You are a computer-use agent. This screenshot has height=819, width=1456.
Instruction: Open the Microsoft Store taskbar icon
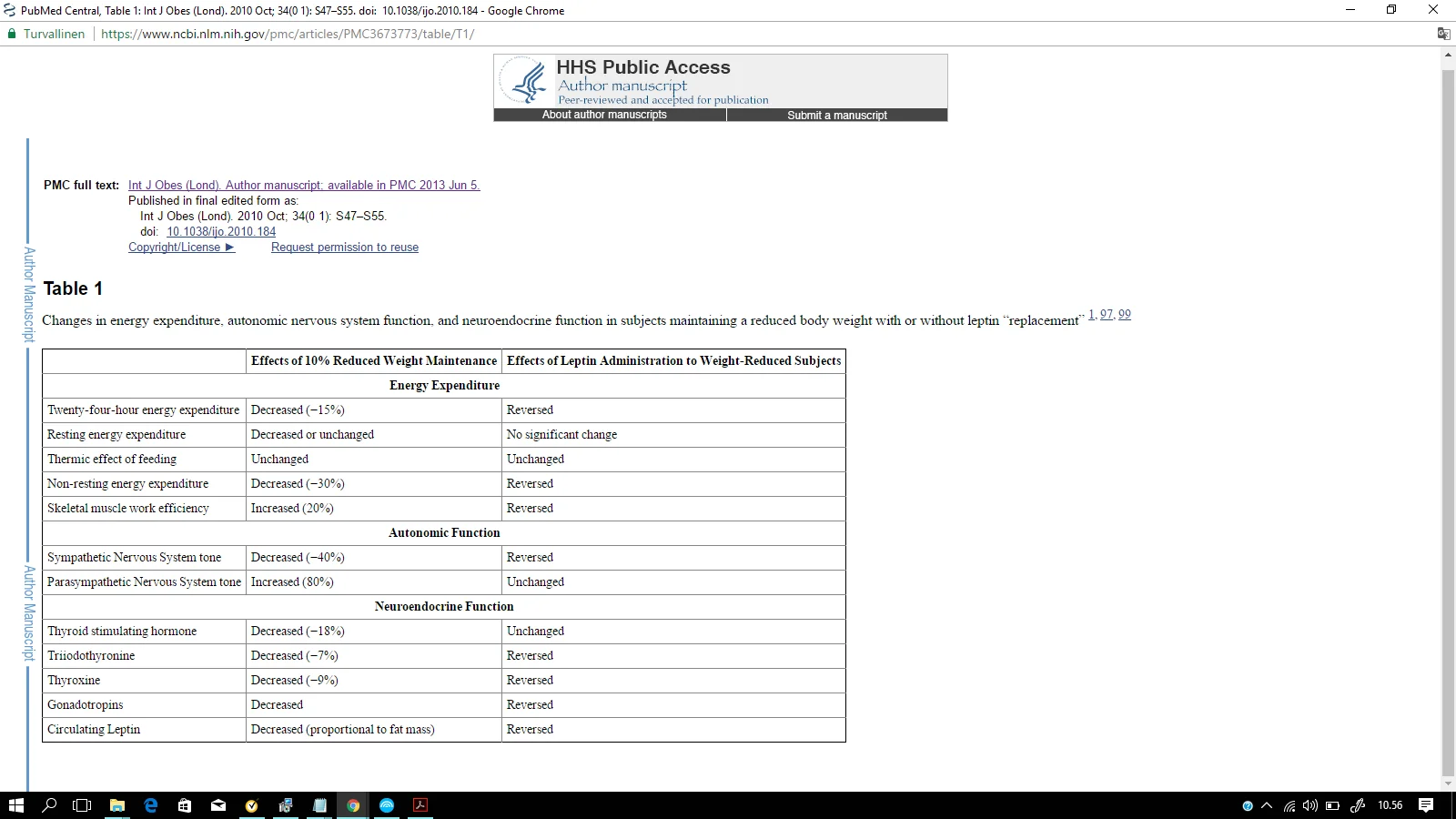point(185,805)
